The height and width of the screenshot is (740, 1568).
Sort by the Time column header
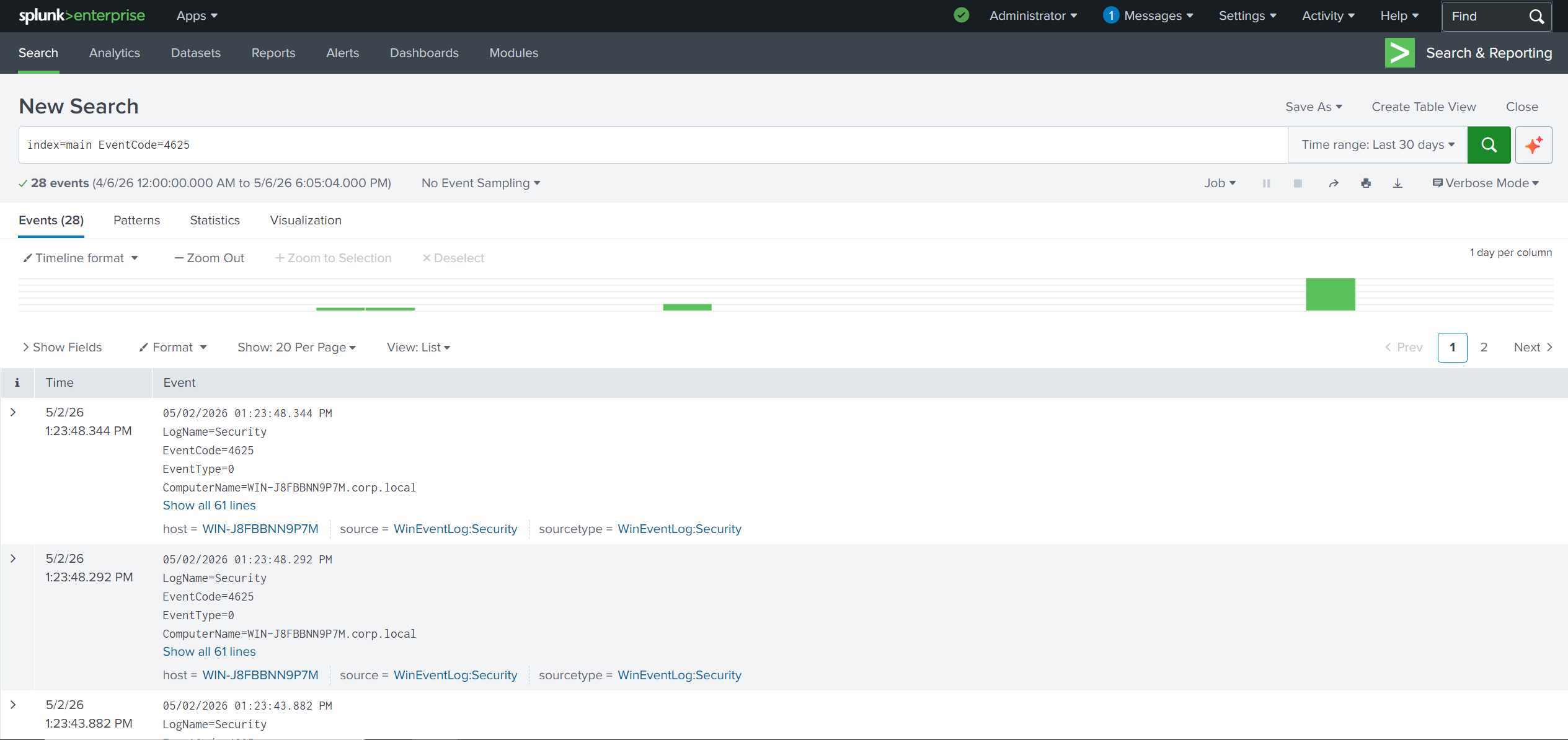pos(60,383)
